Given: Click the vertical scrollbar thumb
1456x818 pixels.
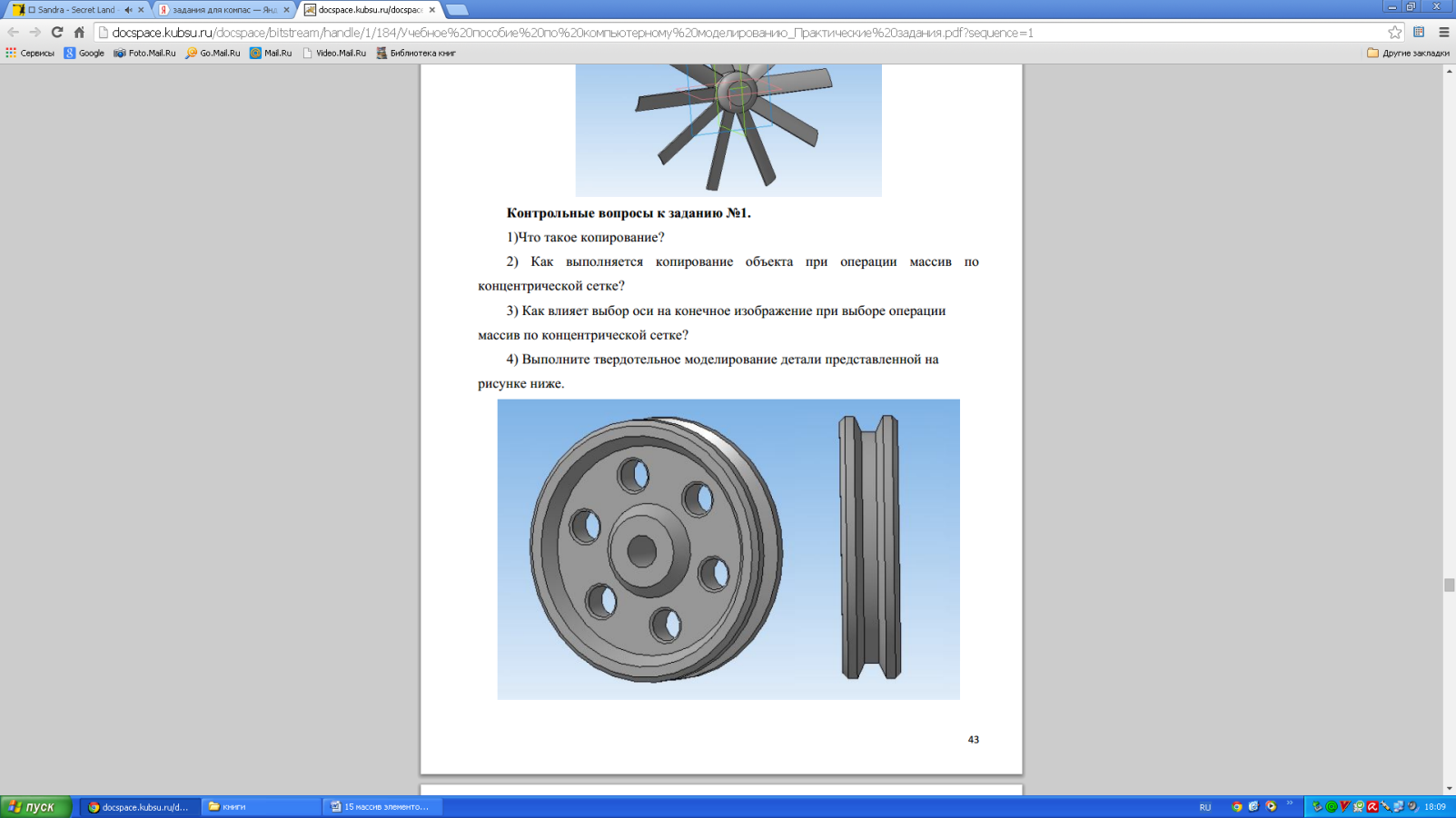Looking at the screenshot, I should tap(1450, 586).
